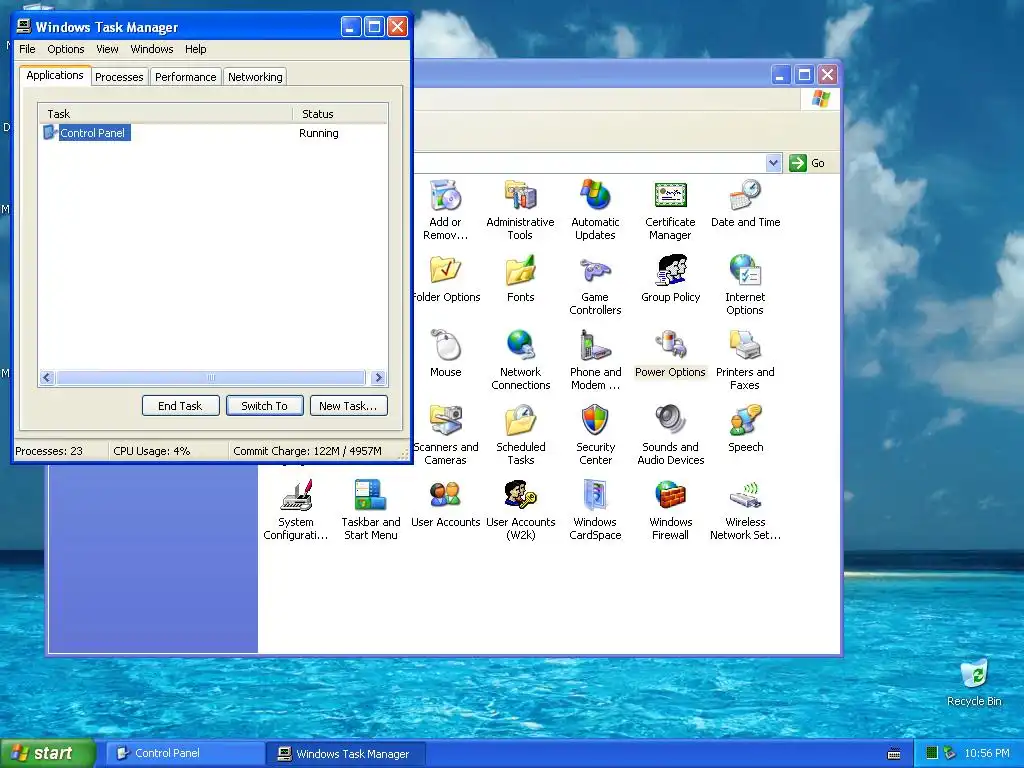Click the Start button
This screenshot has width=1024, height=768.
tap(47, 753)
